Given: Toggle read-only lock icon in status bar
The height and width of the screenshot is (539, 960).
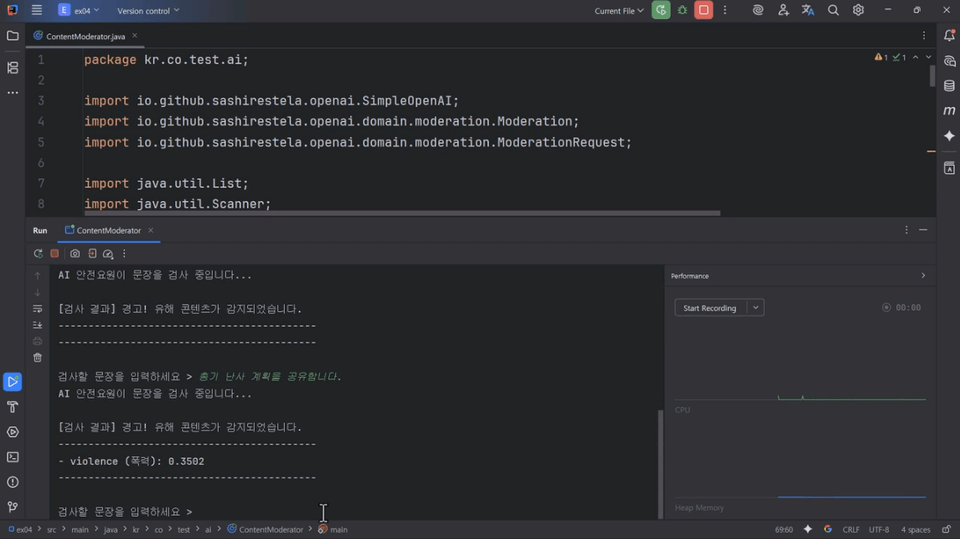Looking at the screenshot, I should [947, 529].
